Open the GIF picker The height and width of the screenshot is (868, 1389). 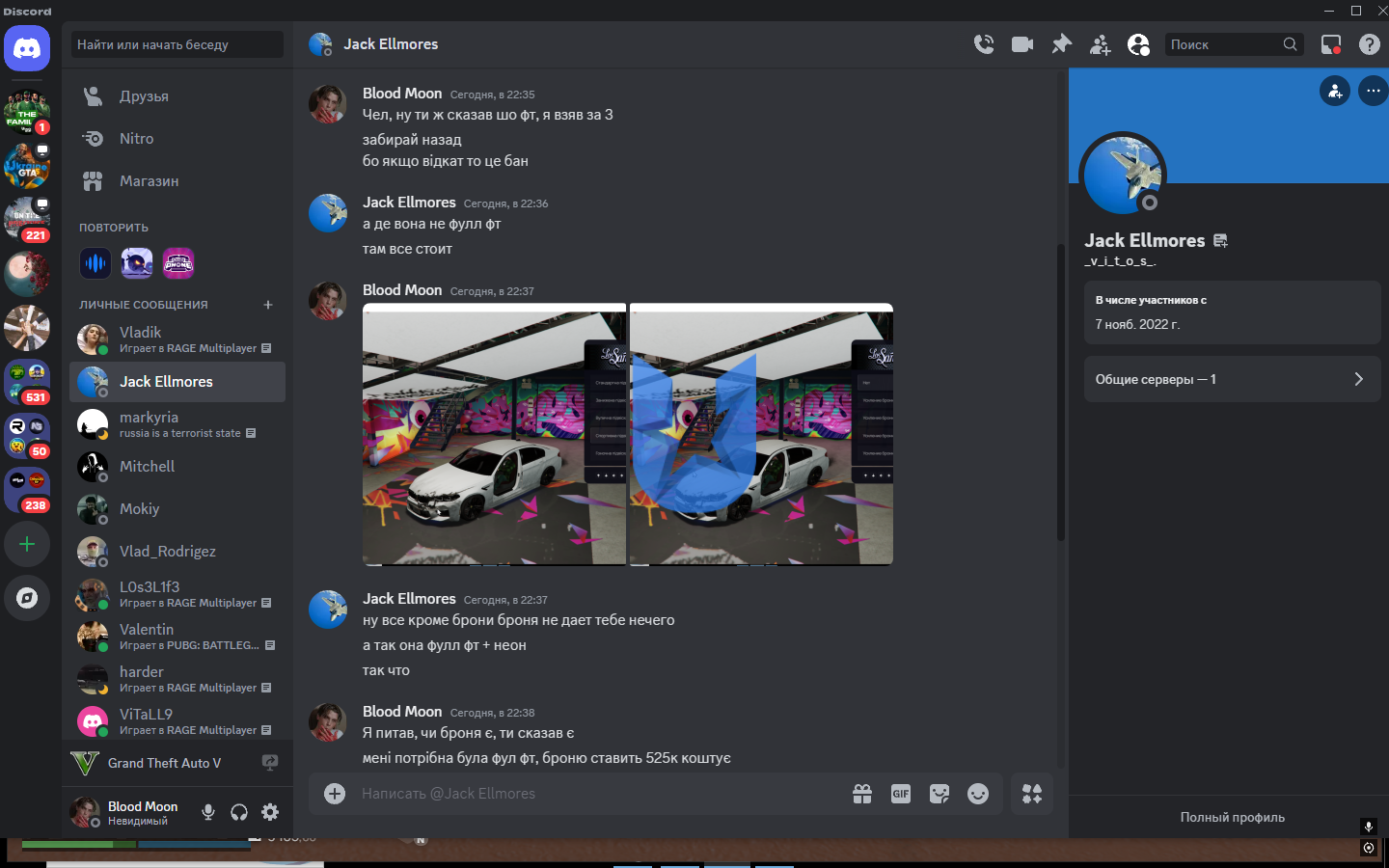point(901,794)
